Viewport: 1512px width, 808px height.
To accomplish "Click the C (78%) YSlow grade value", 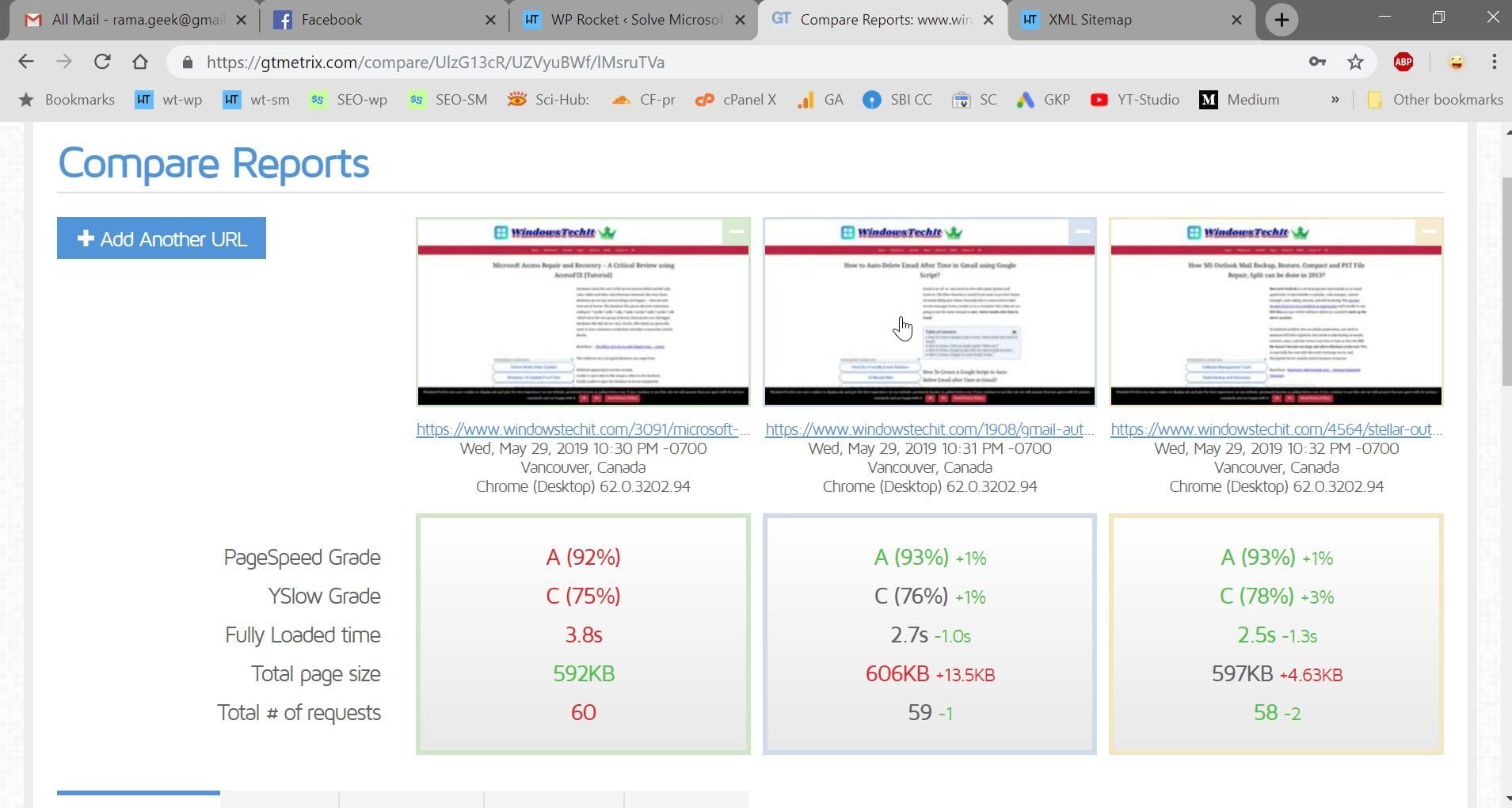I will pos(1257,596).
